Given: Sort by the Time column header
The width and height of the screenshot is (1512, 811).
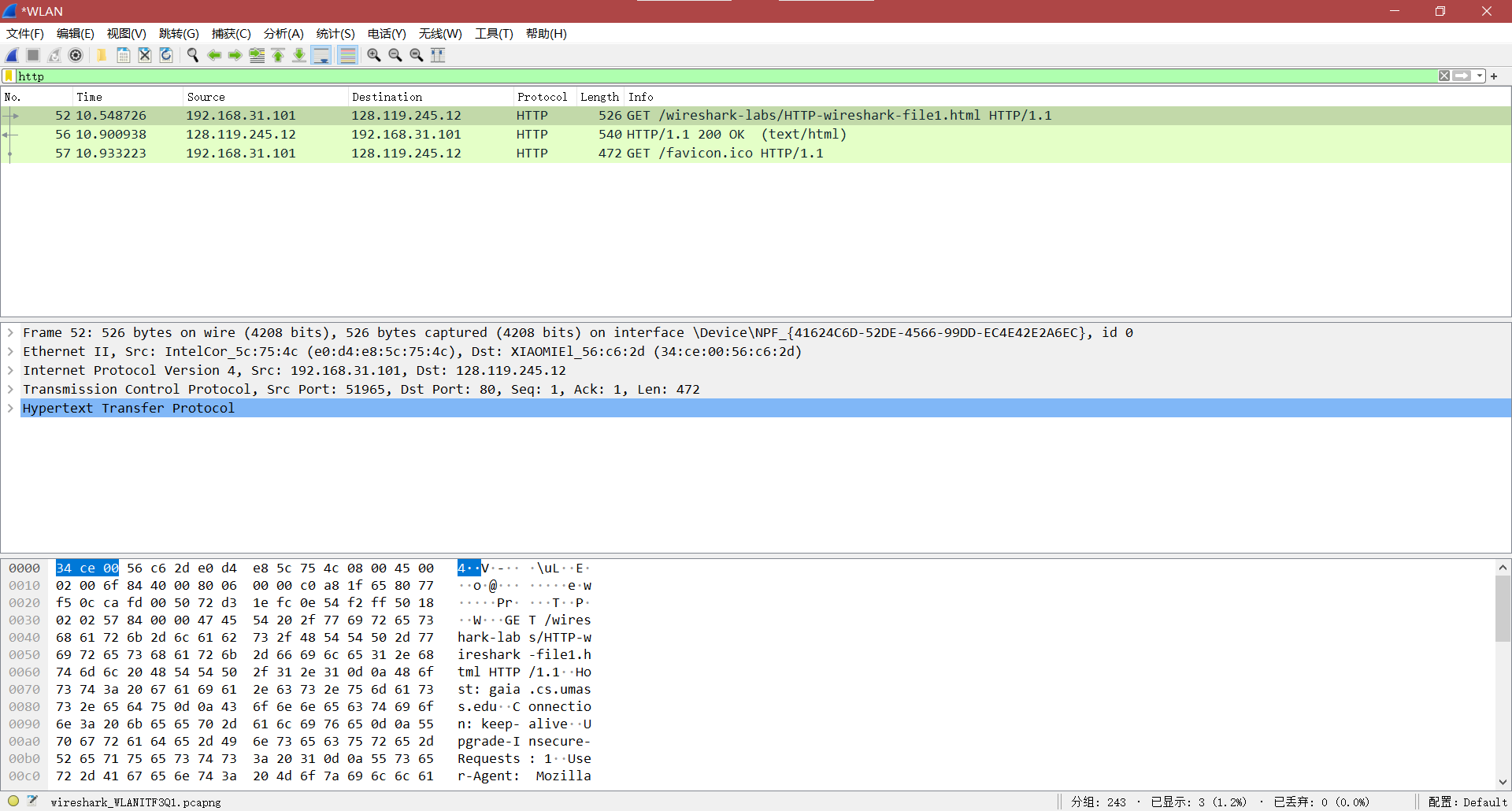Looking at the screenshot, I should [x=128, y=97].
